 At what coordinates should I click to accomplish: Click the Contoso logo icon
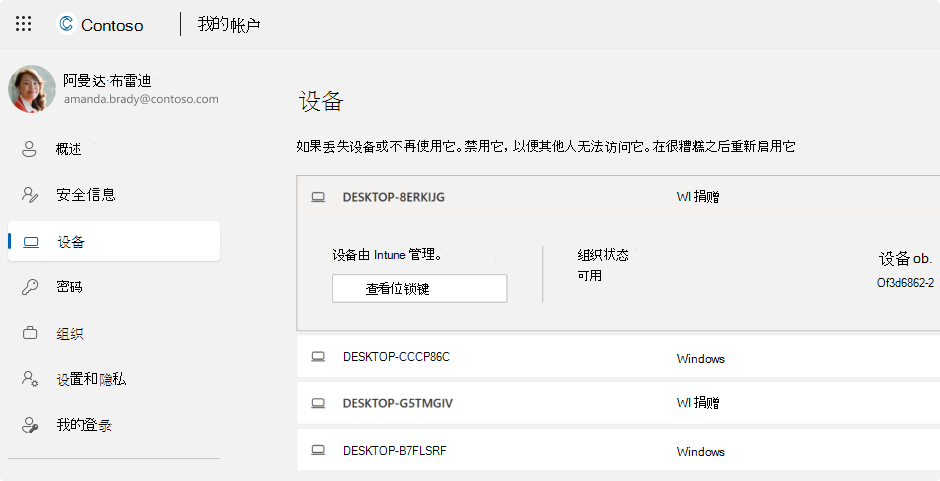coord(66,24)
